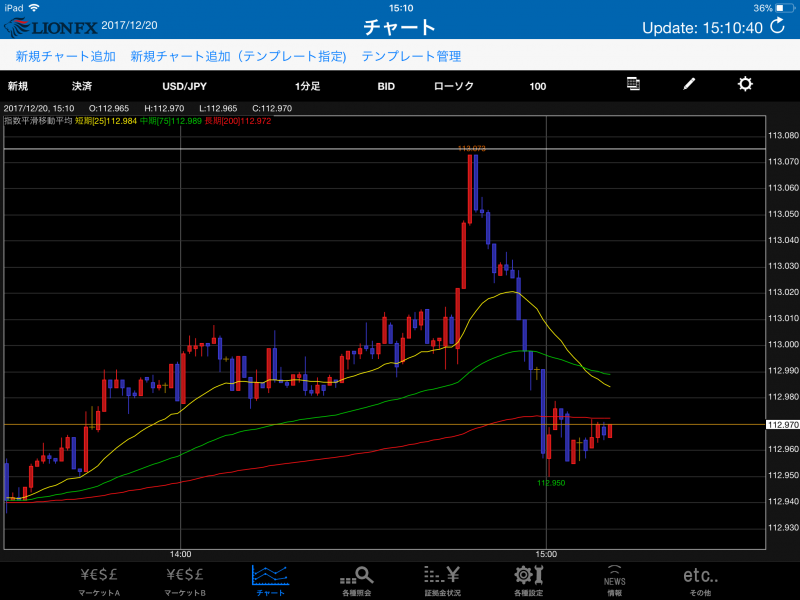Open テンプレート管理 link
This screenshot has width=800, height=600.
click(x=411, y=56)
